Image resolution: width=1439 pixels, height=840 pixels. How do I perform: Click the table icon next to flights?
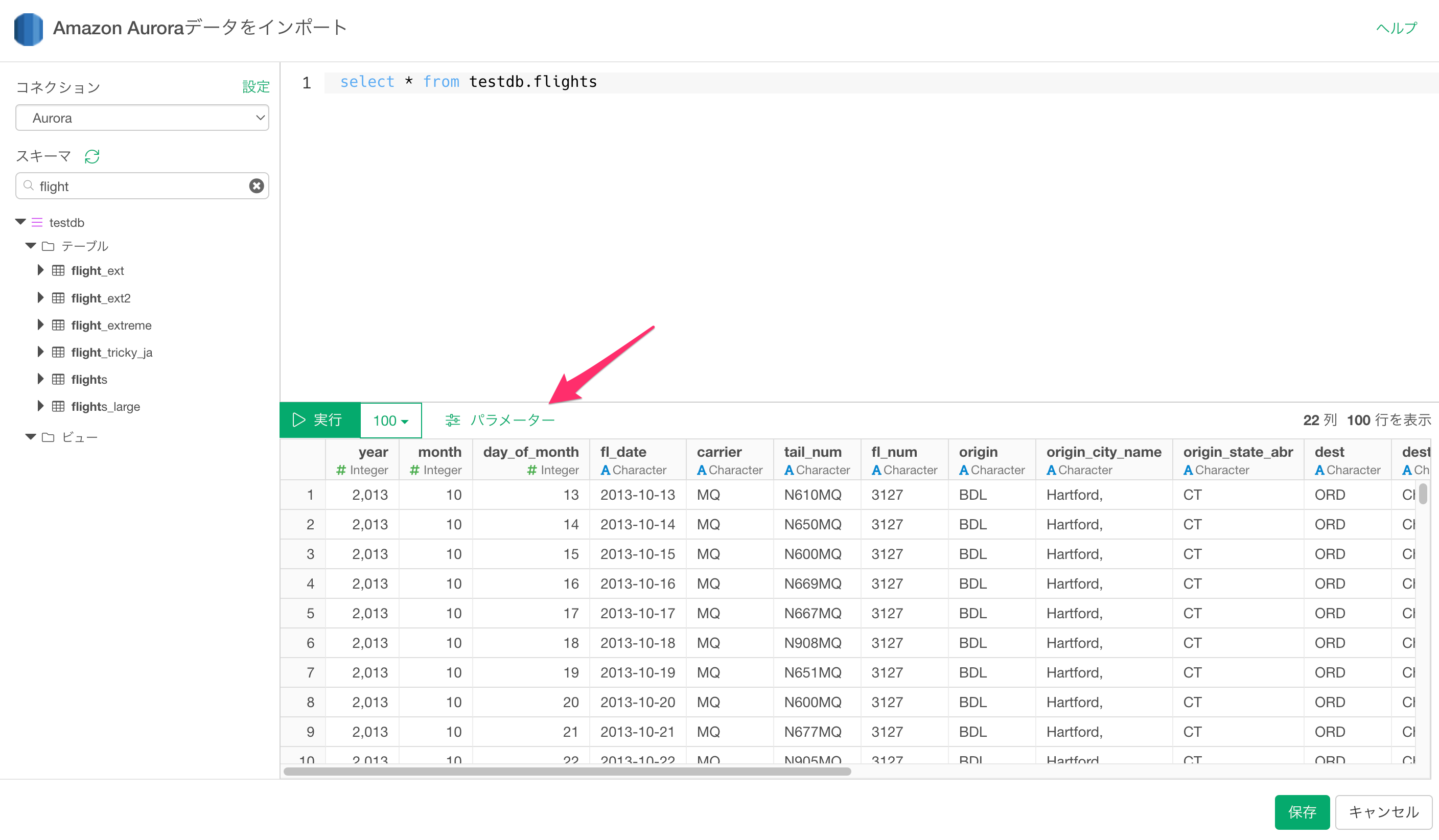point(58,379)
